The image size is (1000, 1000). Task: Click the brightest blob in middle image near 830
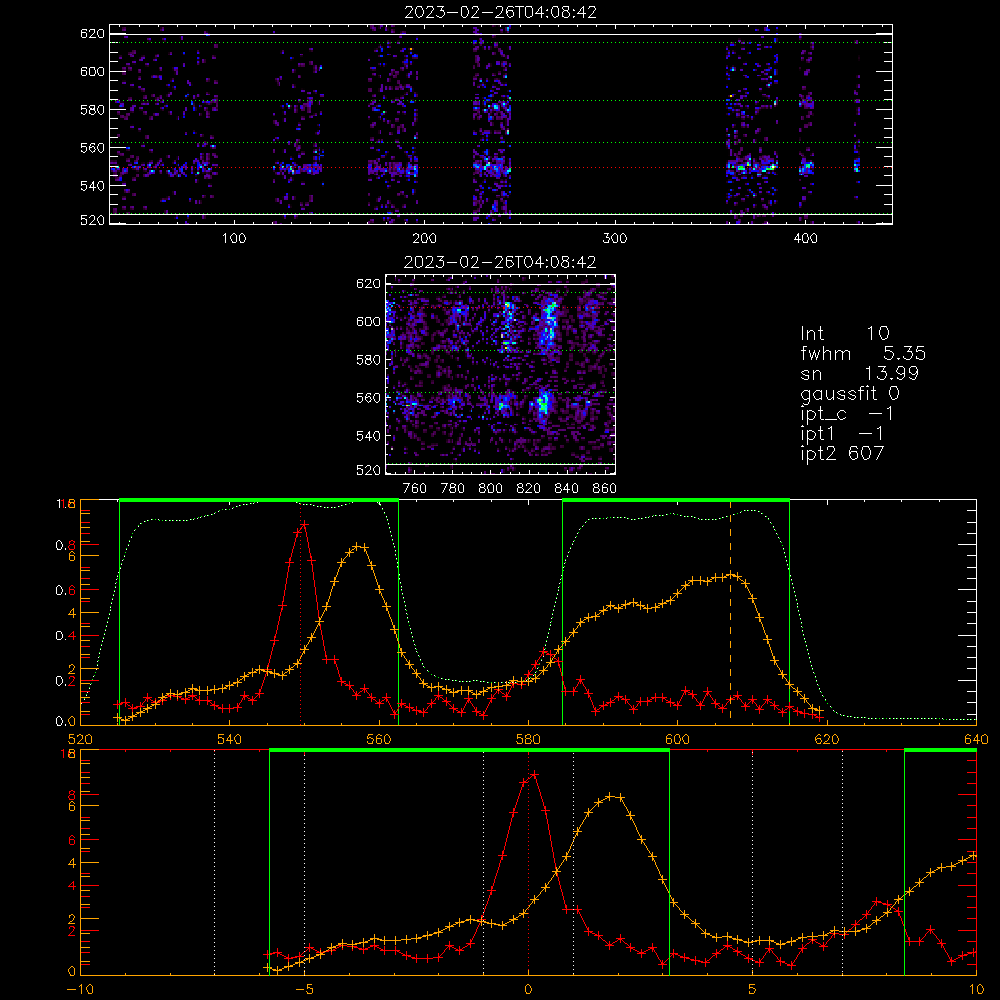(x=543, y=404)
